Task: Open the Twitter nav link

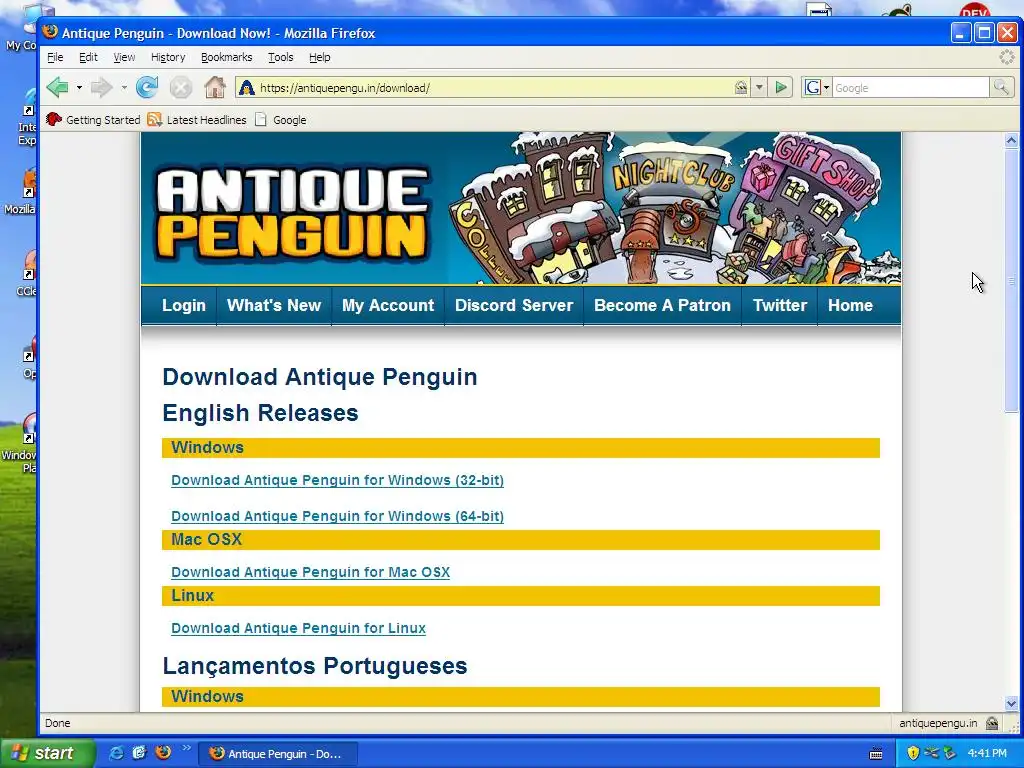Action: tap(780, 305)
